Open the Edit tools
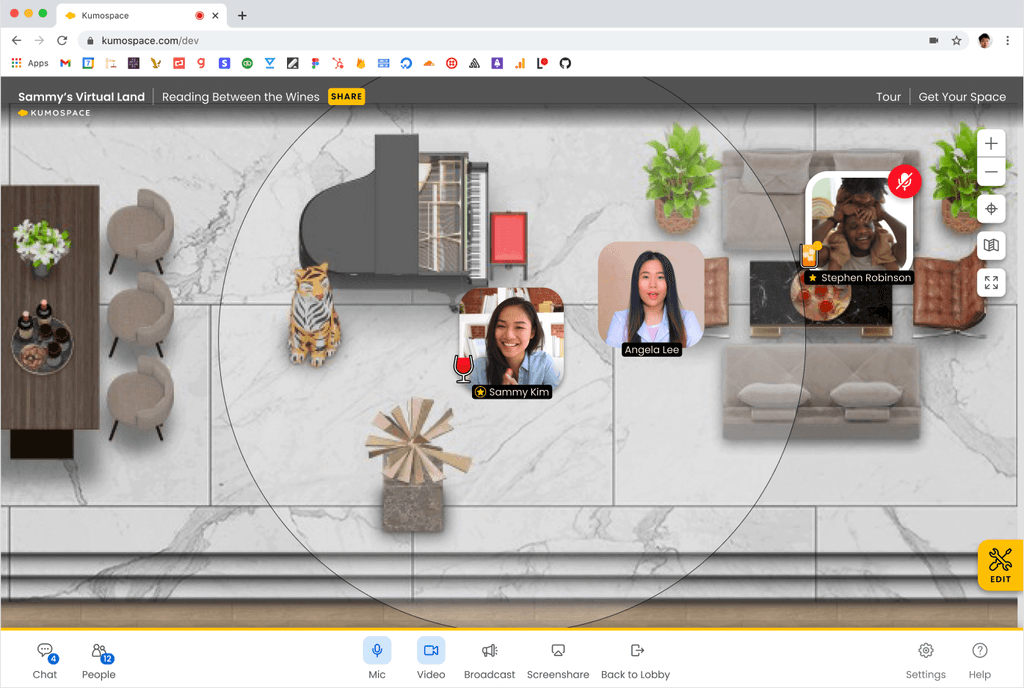The height and width of the screenshot is (688, 1024). coord(998,565)
